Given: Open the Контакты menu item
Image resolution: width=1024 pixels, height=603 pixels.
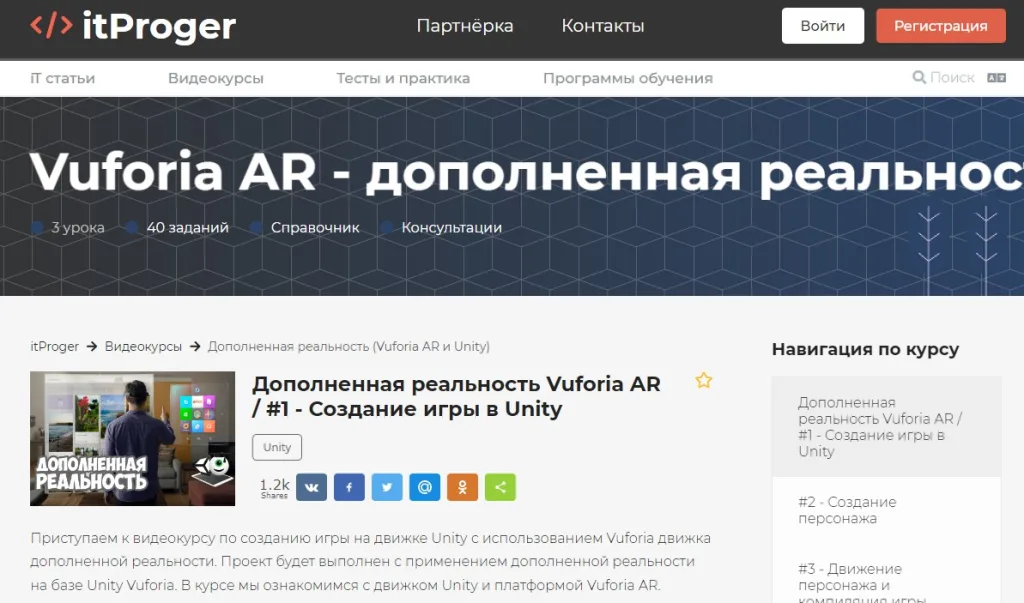Looking at the screenshot, I should click(x=603, y=26).
